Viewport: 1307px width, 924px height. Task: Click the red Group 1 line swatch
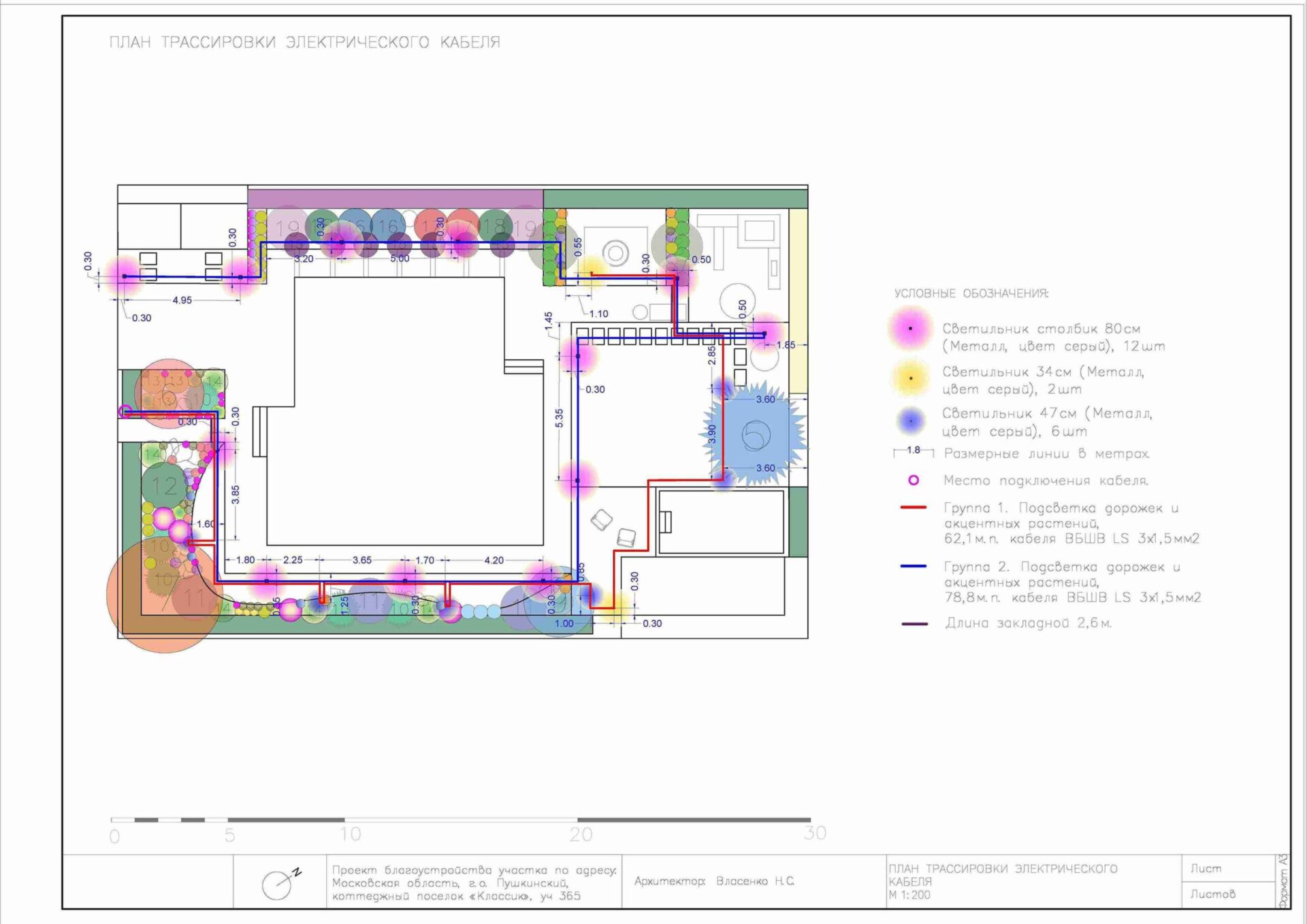pos(914,508)
